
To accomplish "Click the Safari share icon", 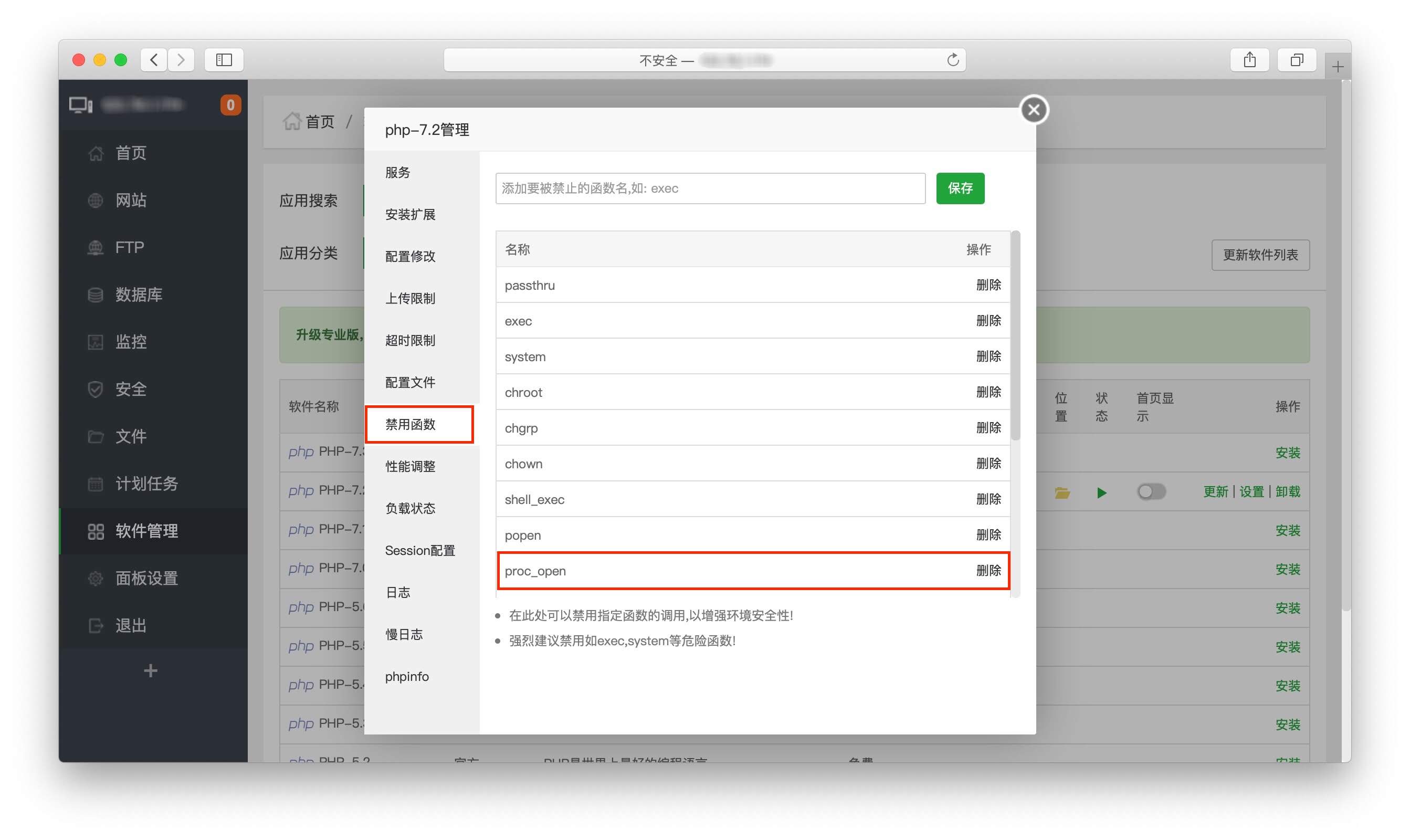I will [1249, 60].
